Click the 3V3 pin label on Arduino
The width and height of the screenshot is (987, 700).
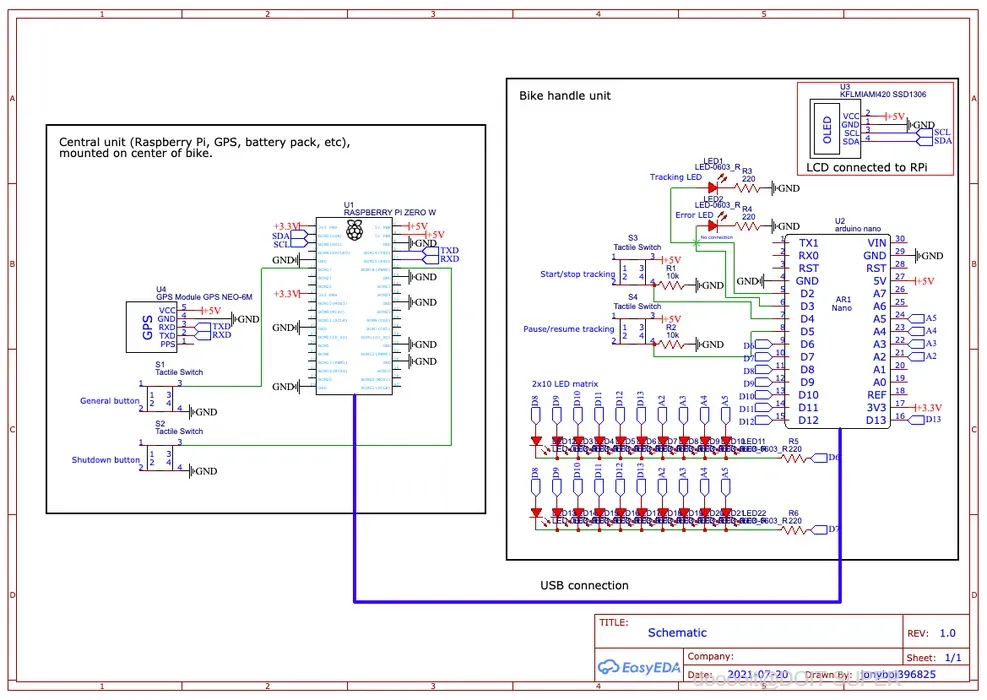(876, 407)
